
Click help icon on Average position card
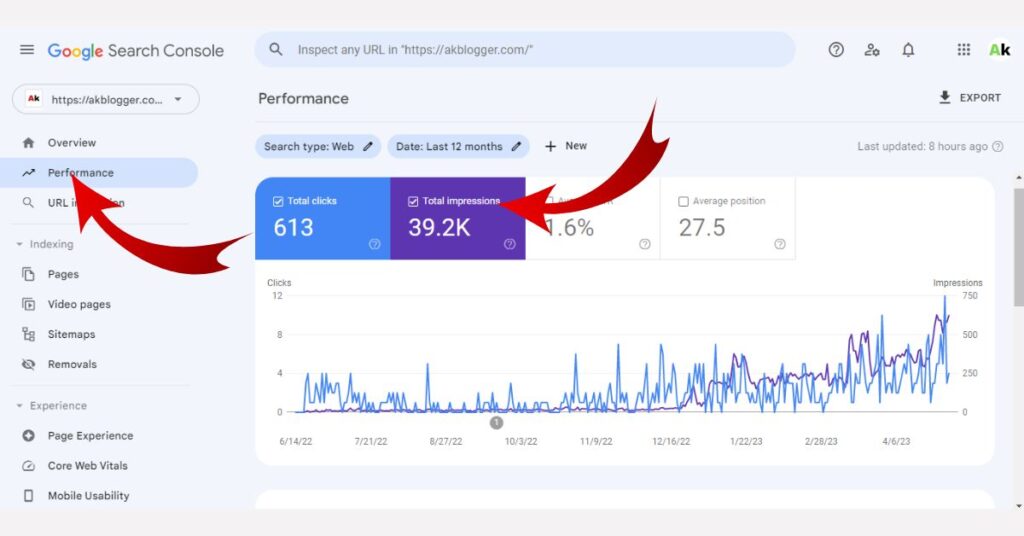click(780, 244)
